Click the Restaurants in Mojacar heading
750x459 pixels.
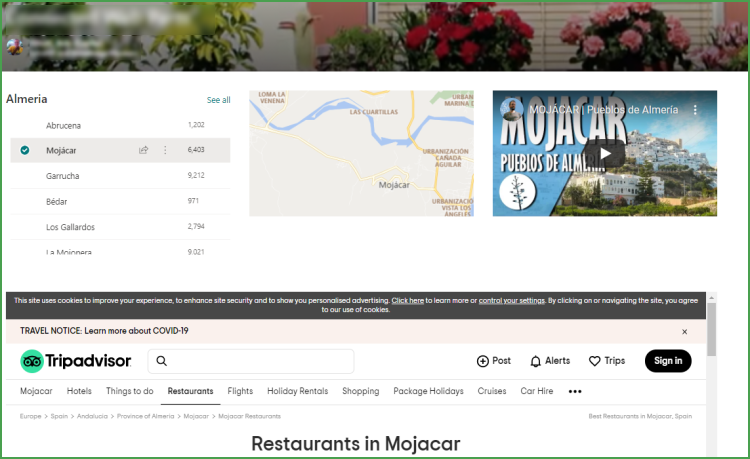tap(356, 444)
